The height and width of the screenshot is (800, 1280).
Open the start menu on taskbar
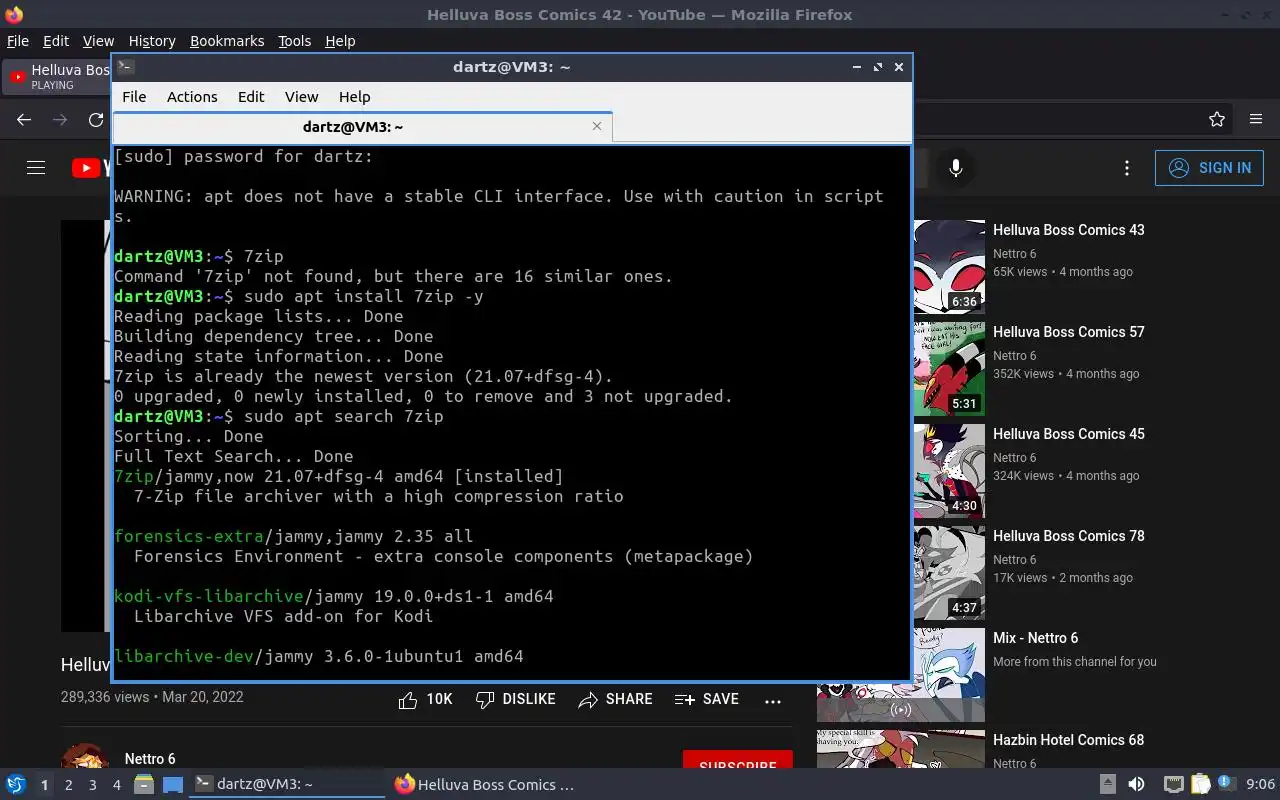click(x=16, y=785)
